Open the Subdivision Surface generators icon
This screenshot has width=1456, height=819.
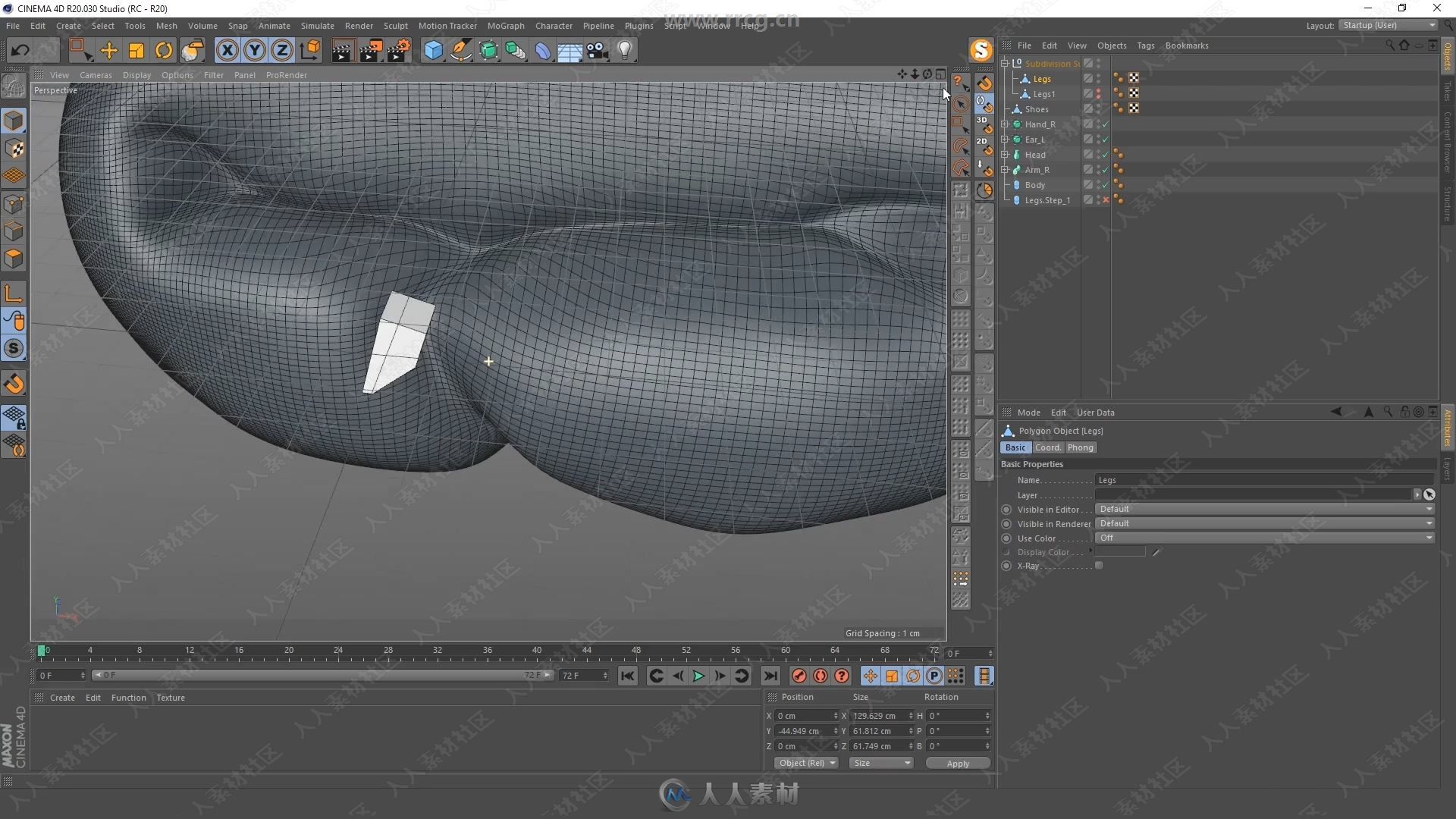488,51
